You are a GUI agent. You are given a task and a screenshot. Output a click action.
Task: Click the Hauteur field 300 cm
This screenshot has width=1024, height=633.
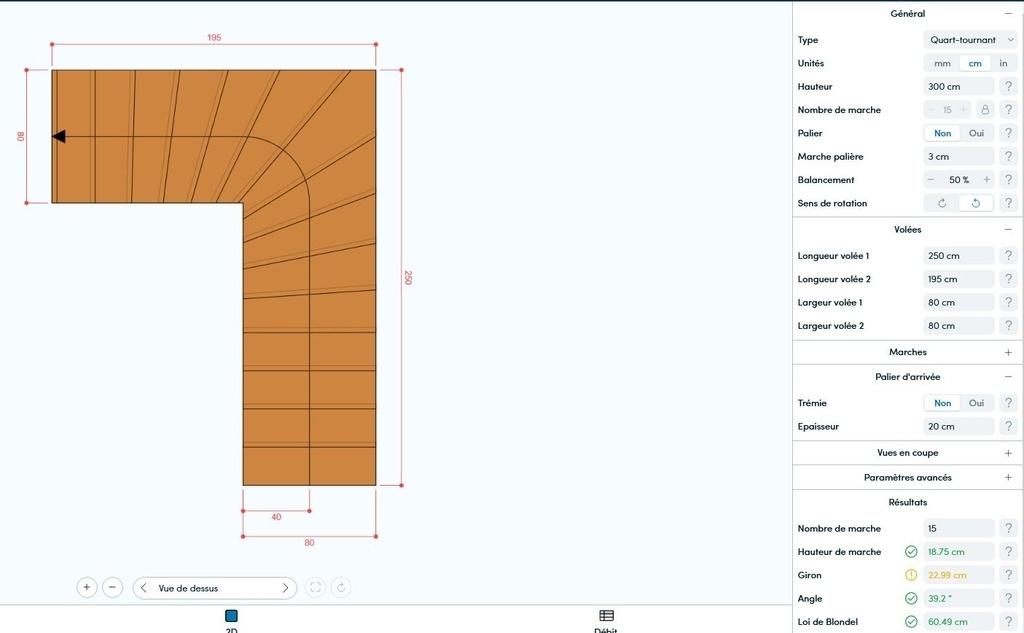(x=959, y=86)
